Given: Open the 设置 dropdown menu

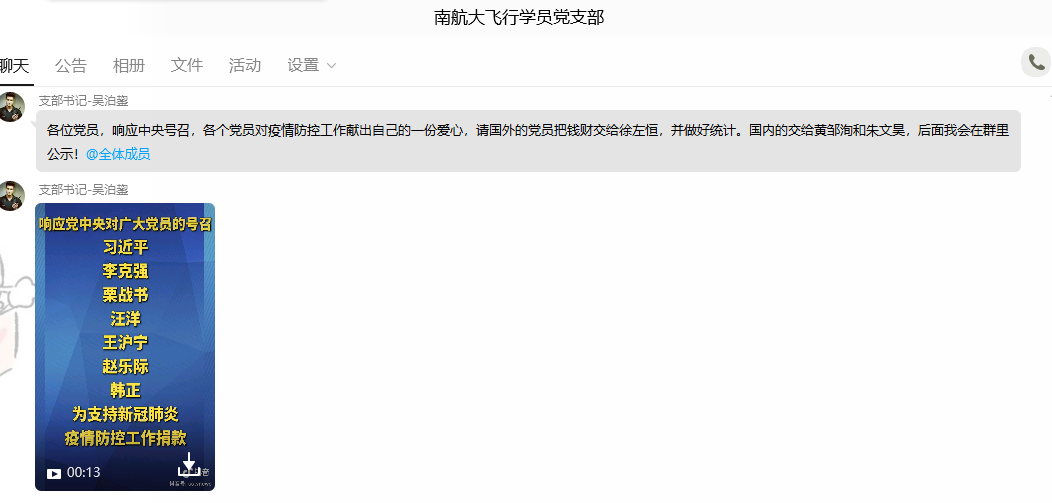Looking at the screenshot, I should click(304, 66).
